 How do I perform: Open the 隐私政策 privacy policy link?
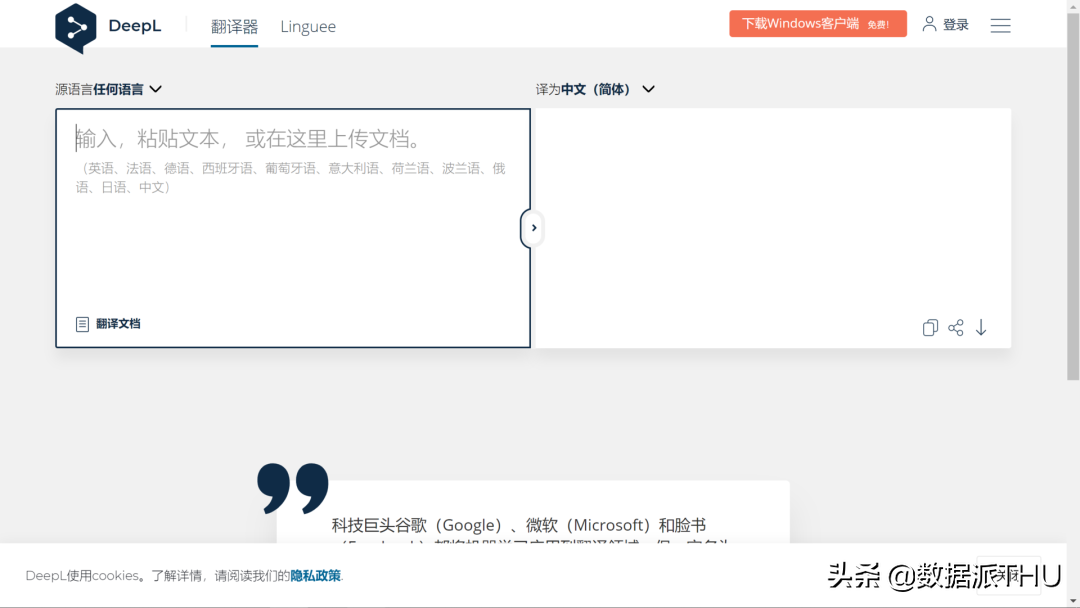click(x=315, y=576)
